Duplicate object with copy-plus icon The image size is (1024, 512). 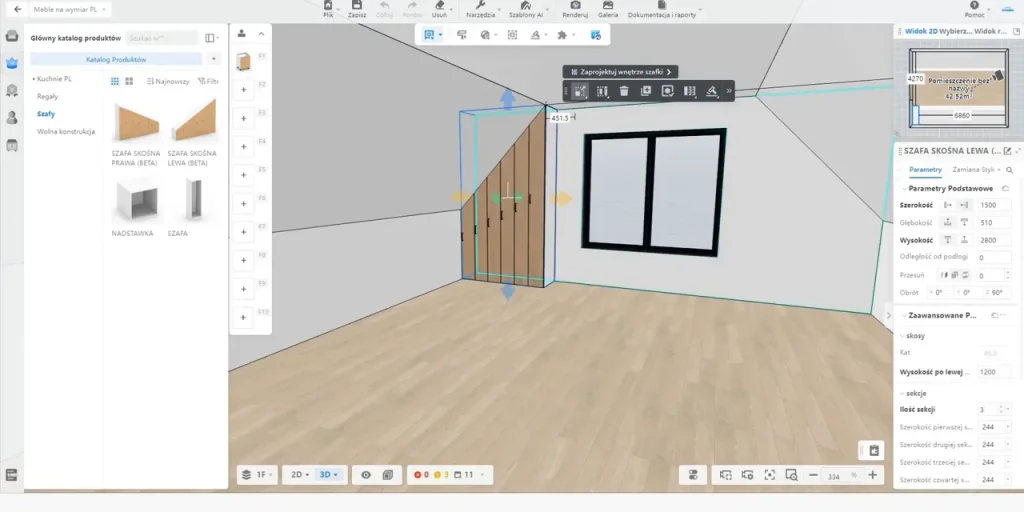point(646,91)
